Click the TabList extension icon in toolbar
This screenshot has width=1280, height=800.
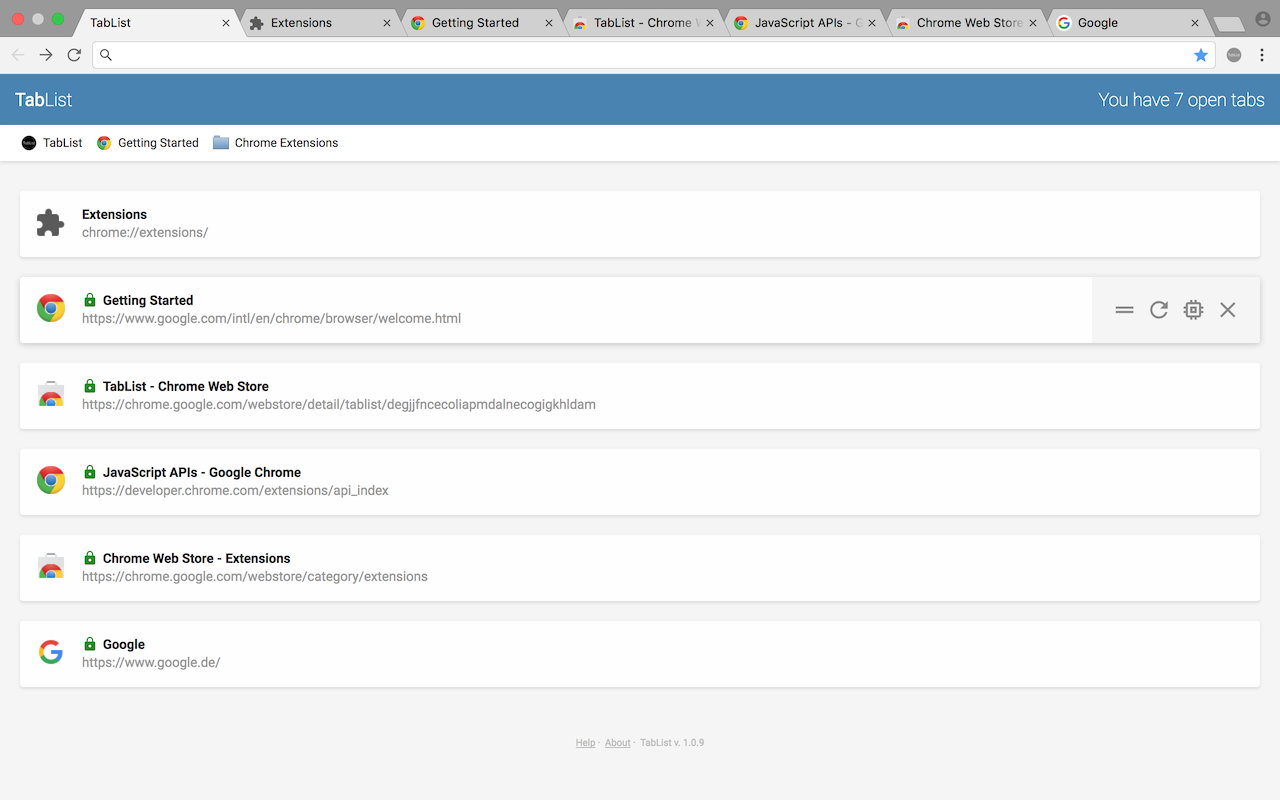point(1234,55)
